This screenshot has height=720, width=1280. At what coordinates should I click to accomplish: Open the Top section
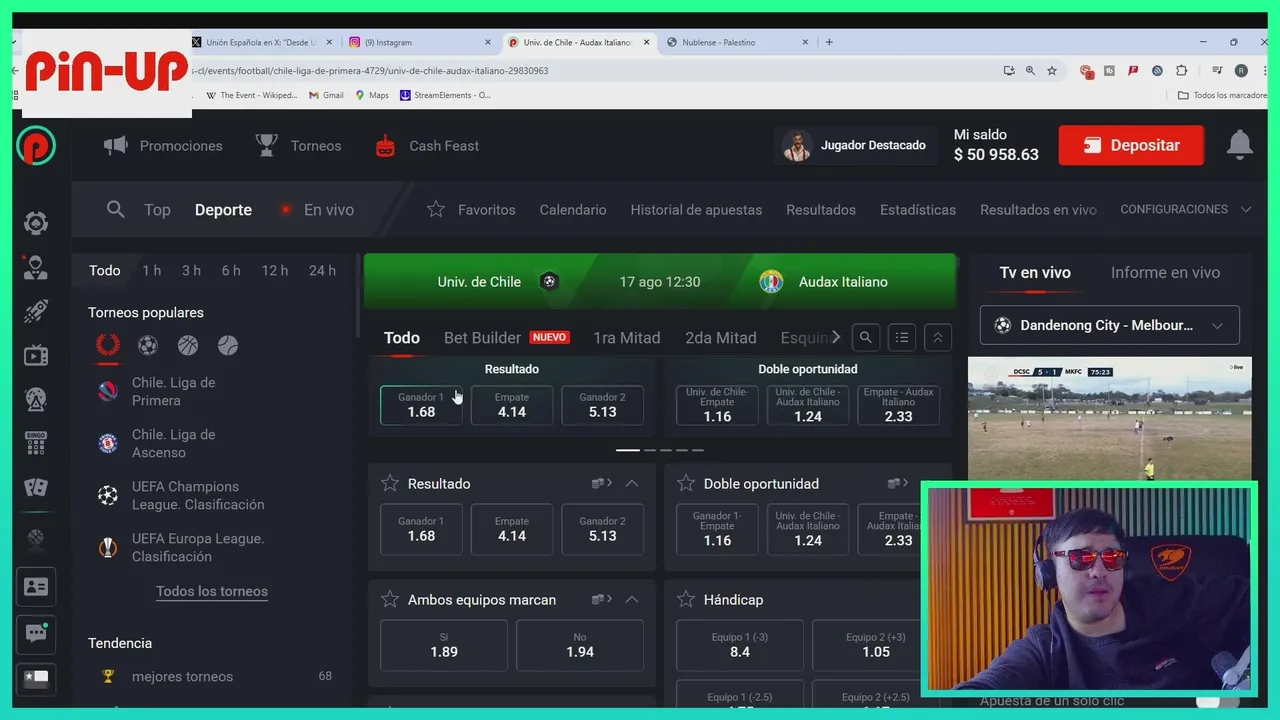[x=157, y=209]
